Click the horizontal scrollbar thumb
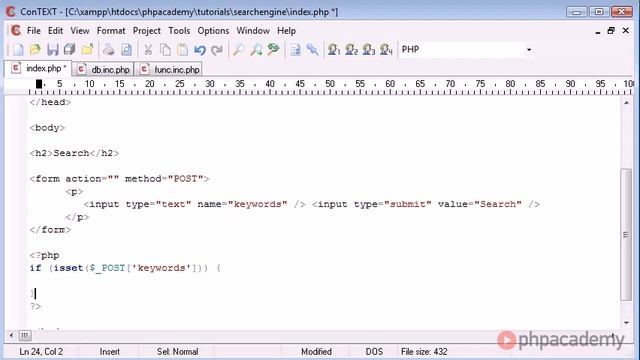 tap(25, 336)
